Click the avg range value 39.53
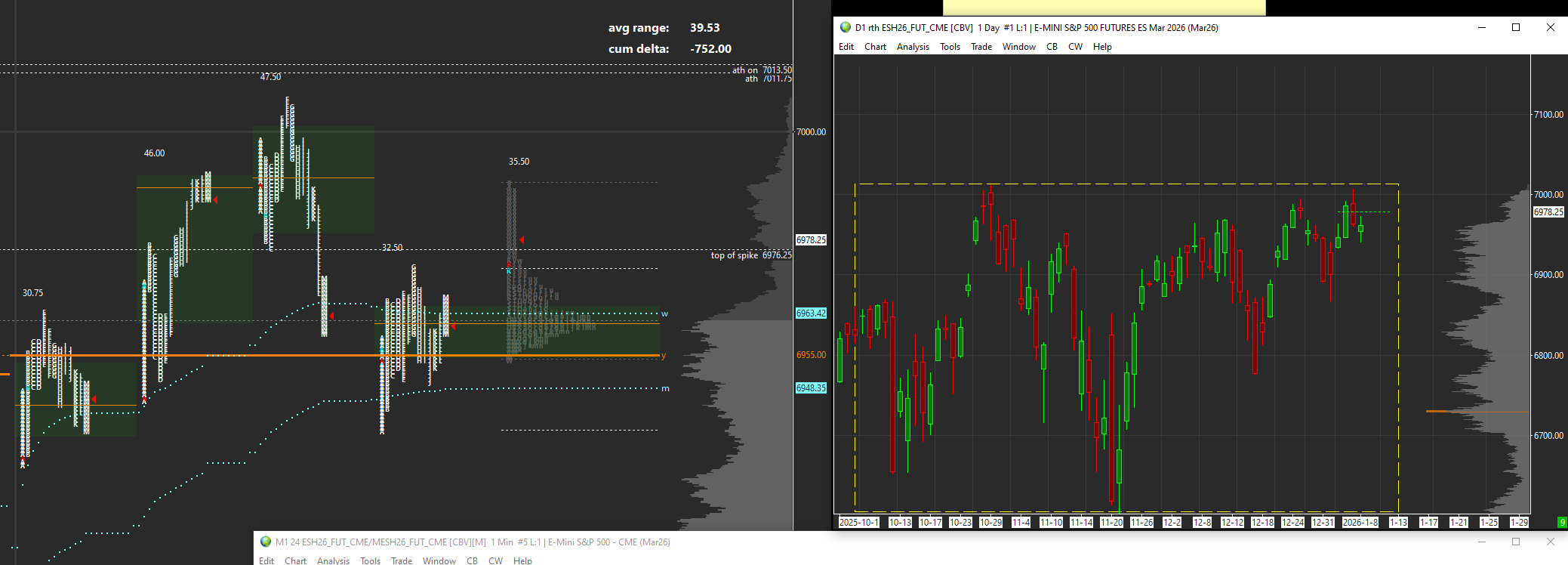Image resolution: width=1568 pixels, height=565 pixels. pyautogui.click(x=705, y=28)
